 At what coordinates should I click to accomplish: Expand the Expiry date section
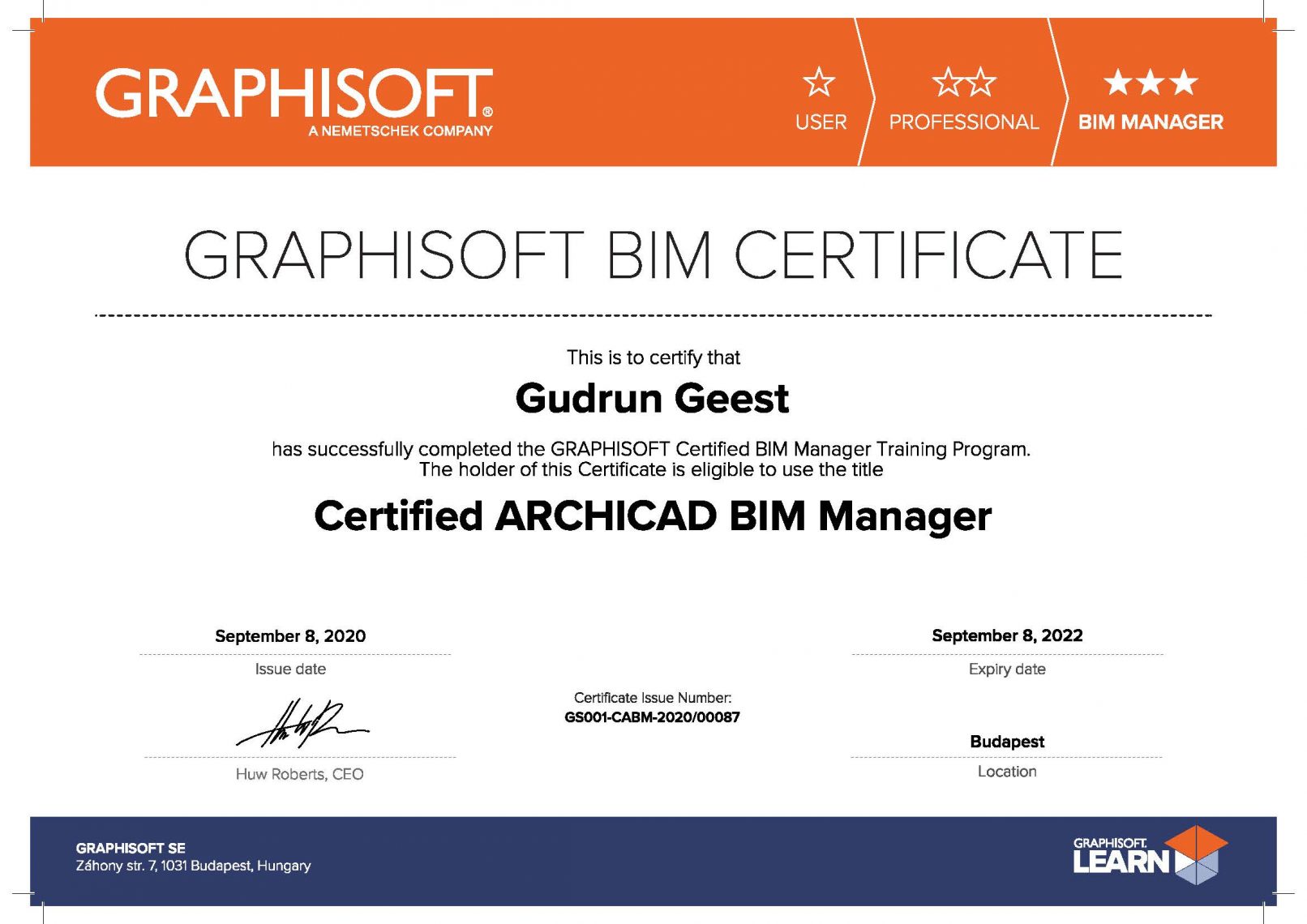pyautogui.click(x=1007, y=669)
